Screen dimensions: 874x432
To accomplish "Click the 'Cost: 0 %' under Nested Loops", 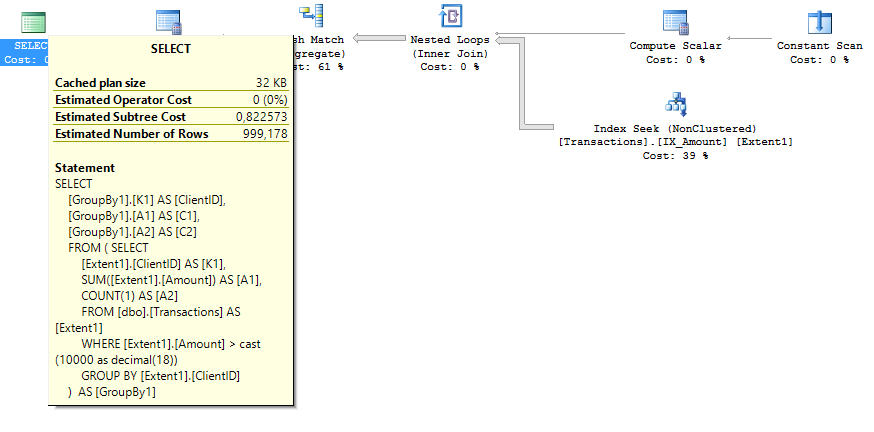I will 450,66.
